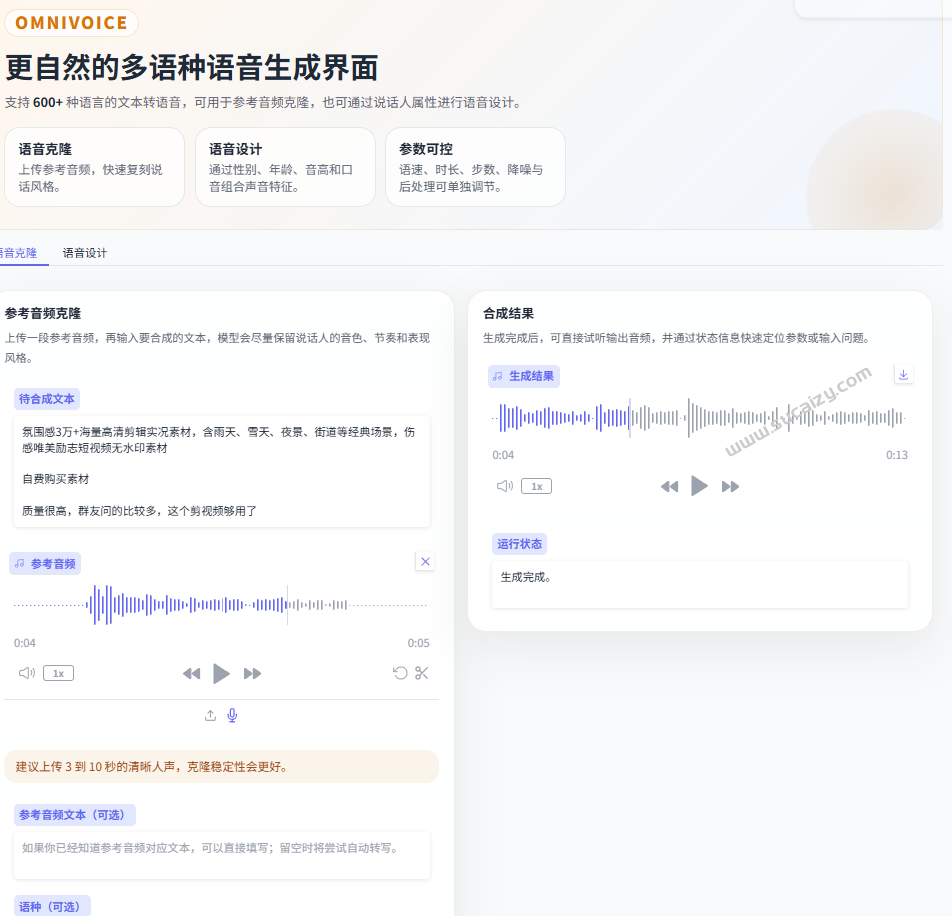
Task: Fast-forward the reference audio
Action: pos(253,673)
